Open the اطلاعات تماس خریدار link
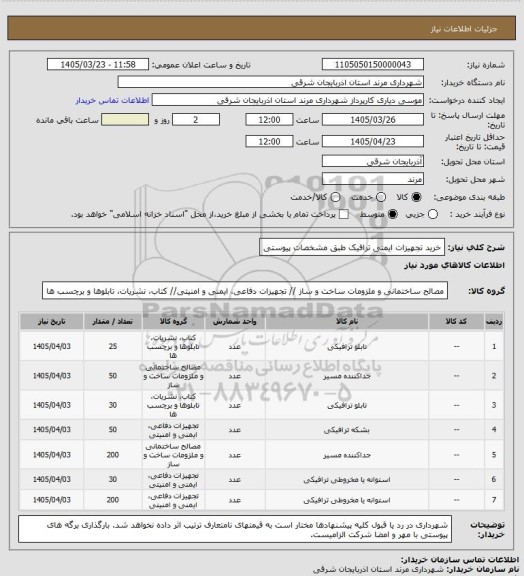The image size is (524, 576). 112,100
